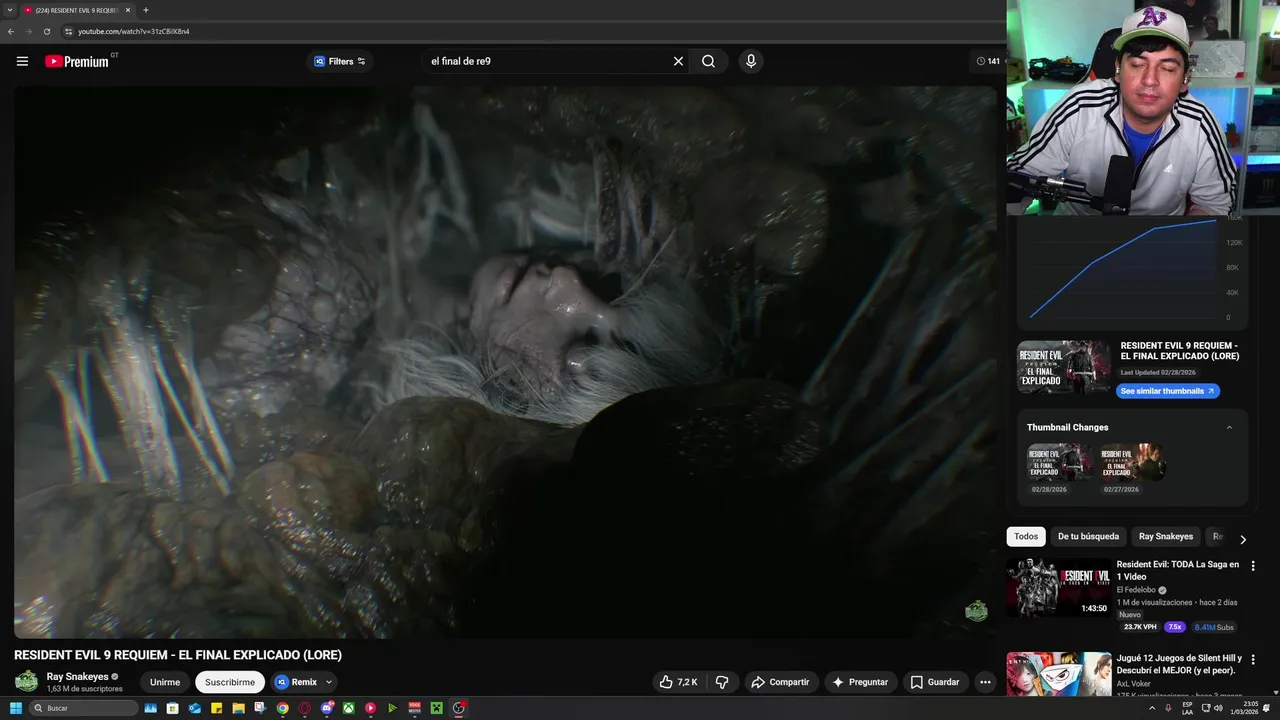Open the tab search dropdown arrow

[x=10, y=10]
